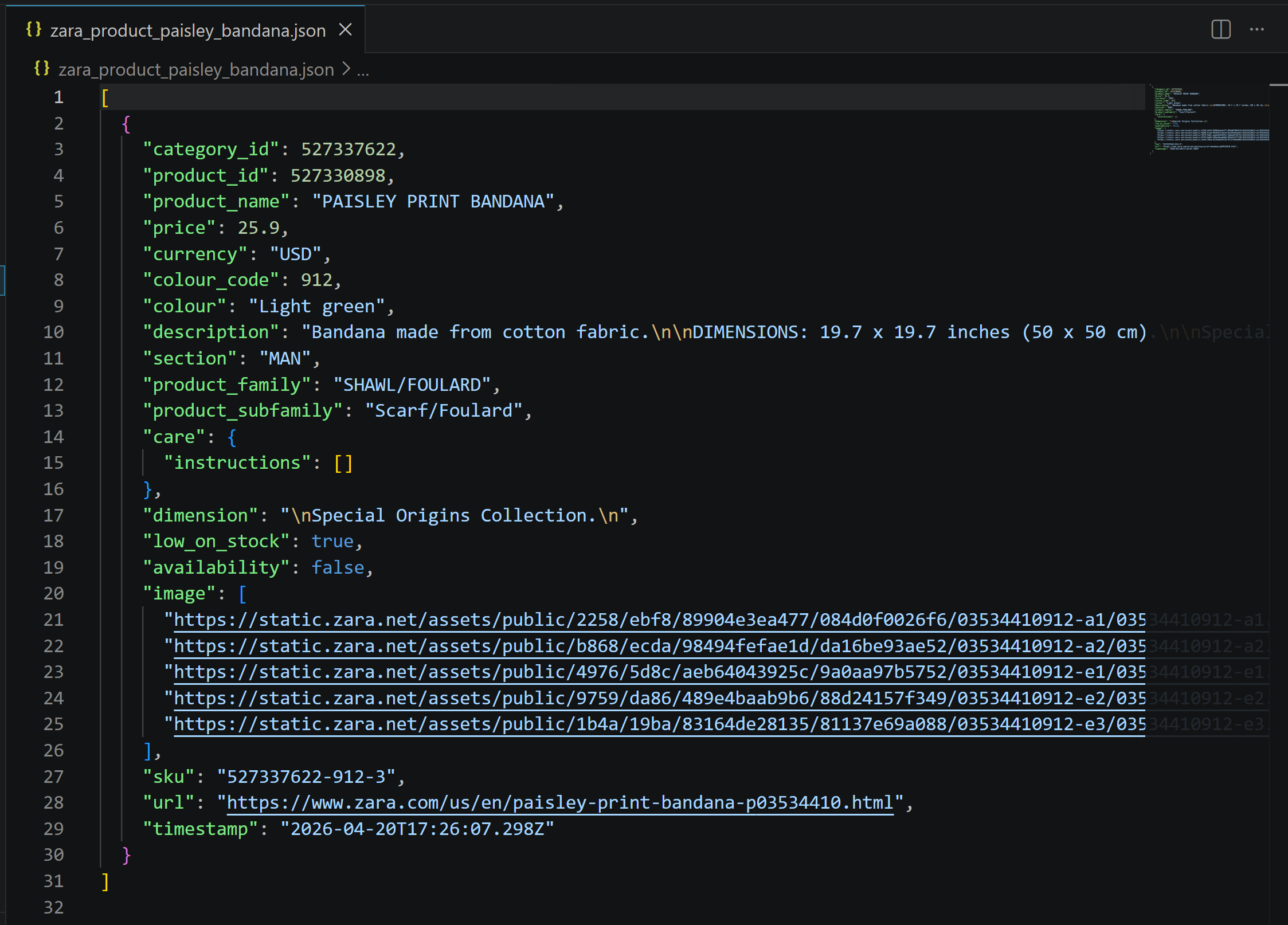Click the false value of availability
This screenshot has height=925, width=1288.
click(x=338, y=568)
